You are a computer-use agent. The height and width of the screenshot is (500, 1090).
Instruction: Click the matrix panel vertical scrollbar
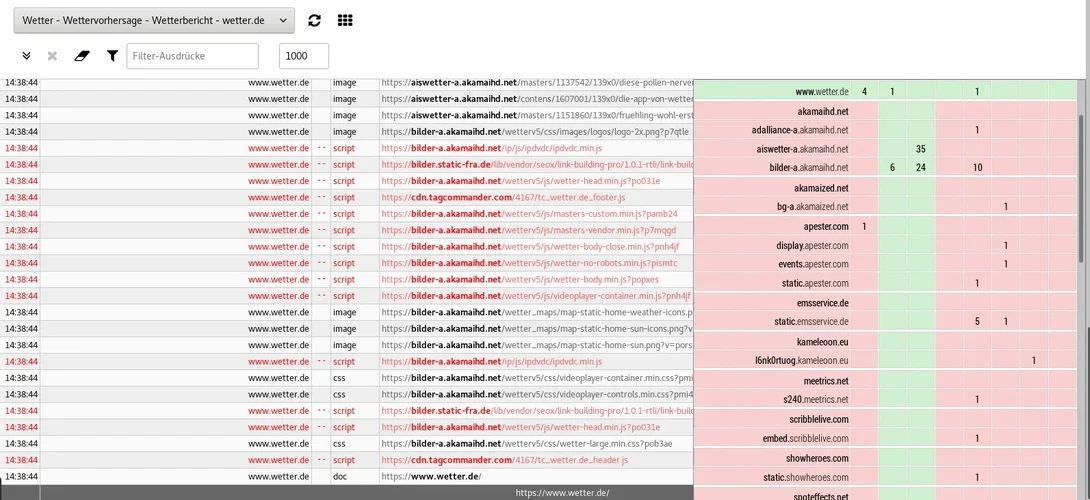(1081, 188)
